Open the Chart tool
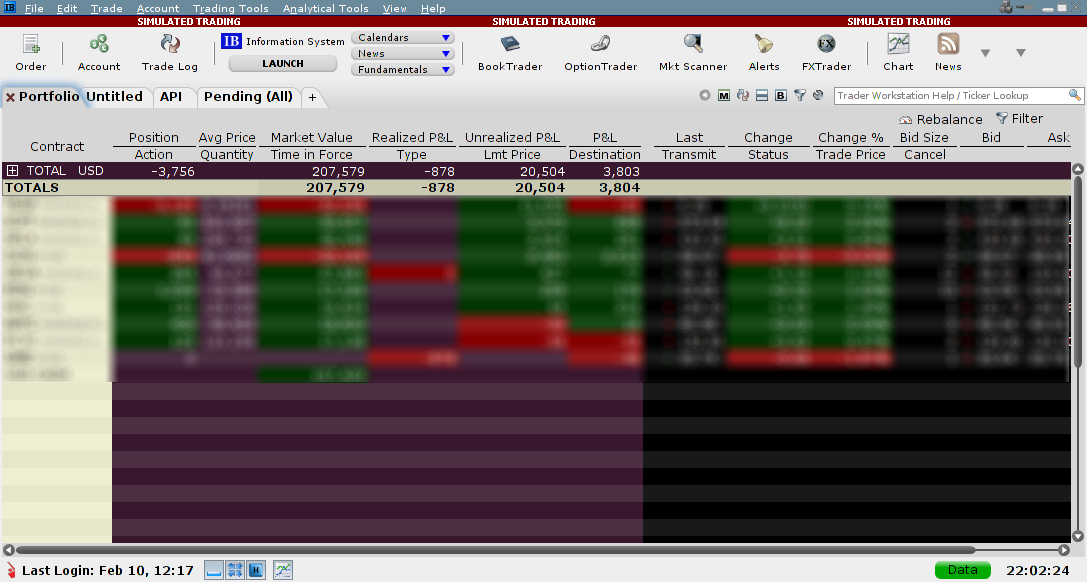The image size is (1087, 582). [898, 53]
